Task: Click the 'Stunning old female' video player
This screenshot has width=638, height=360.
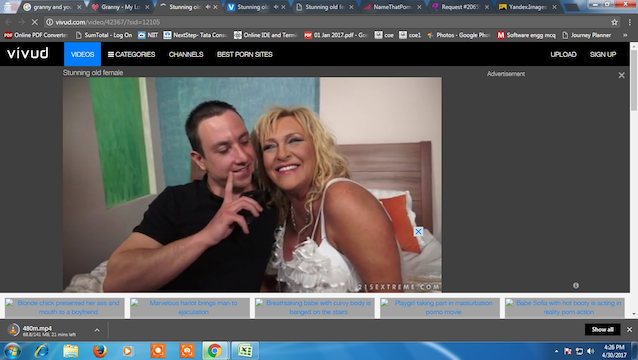Action: click(x=252, y=185)
